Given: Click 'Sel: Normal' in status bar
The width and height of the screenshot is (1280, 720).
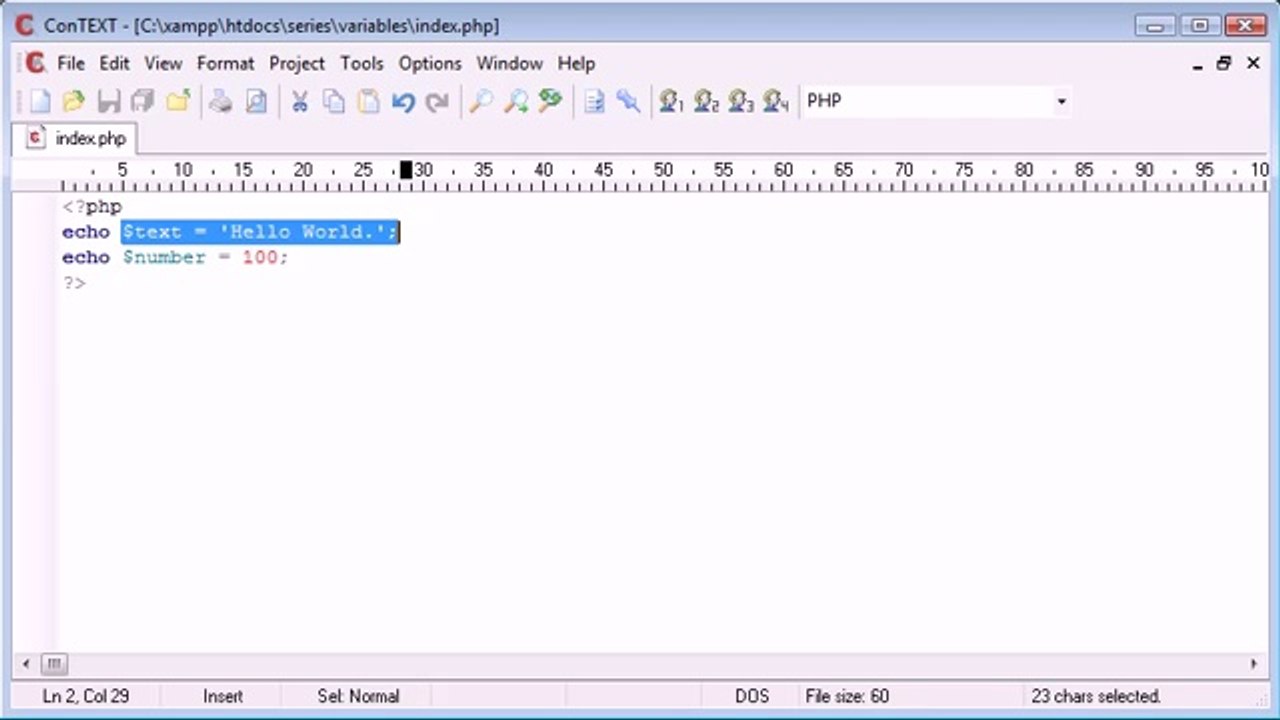Looking at the screenshot, I should [358, 696].
